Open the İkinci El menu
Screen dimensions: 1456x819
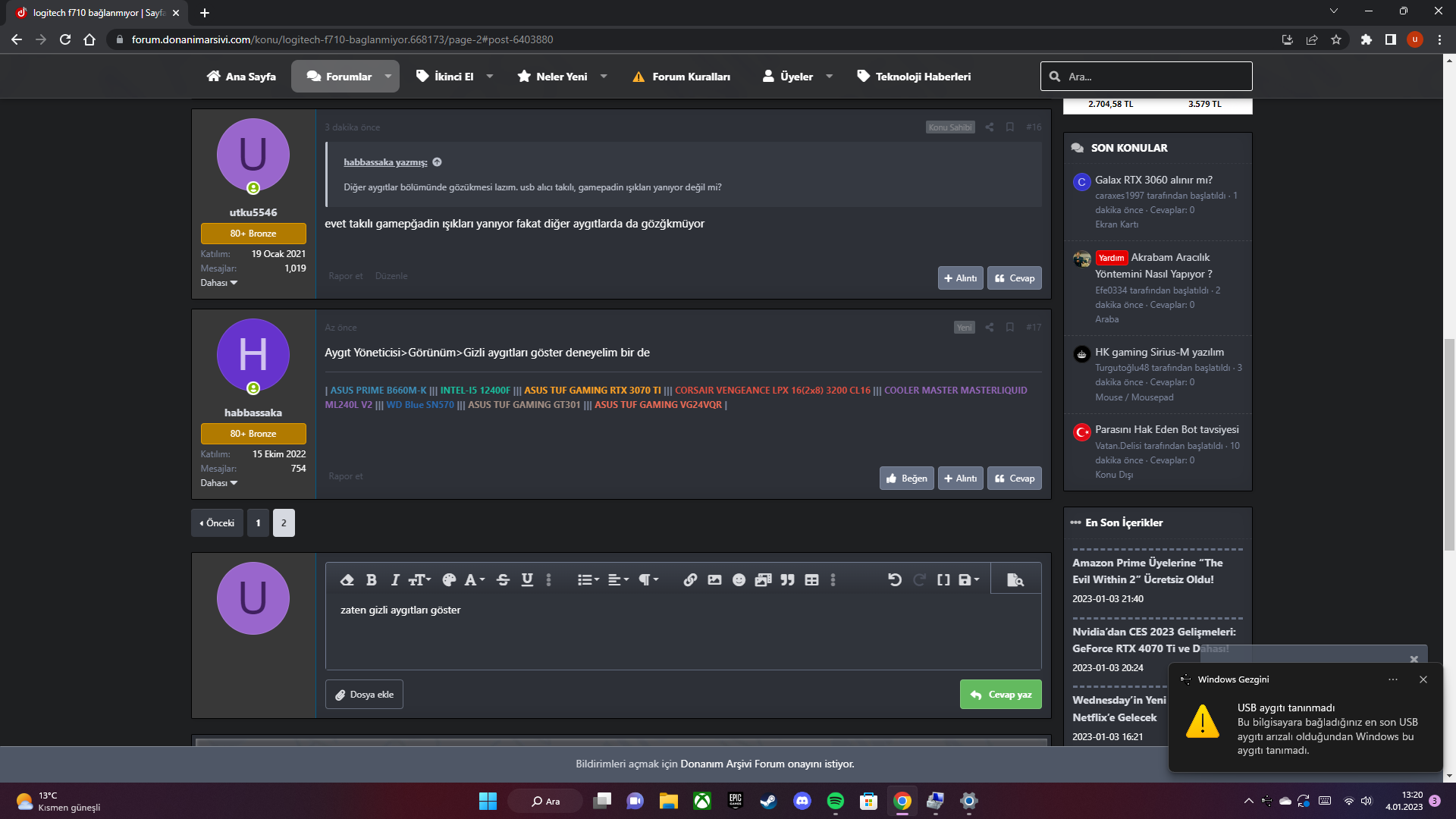pos(453,77)
